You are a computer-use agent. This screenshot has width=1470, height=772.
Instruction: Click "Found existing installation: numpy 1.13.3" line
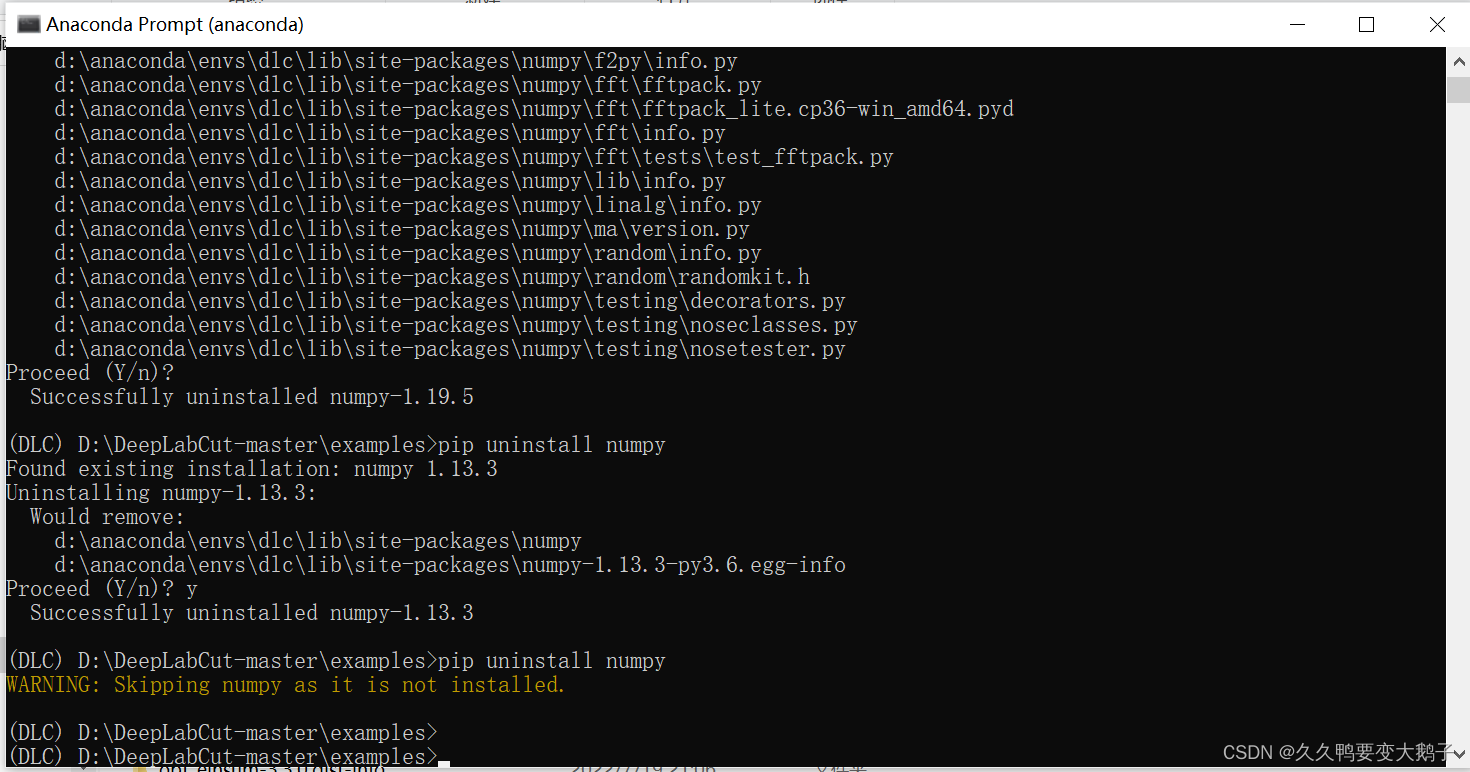pos(252,469)
